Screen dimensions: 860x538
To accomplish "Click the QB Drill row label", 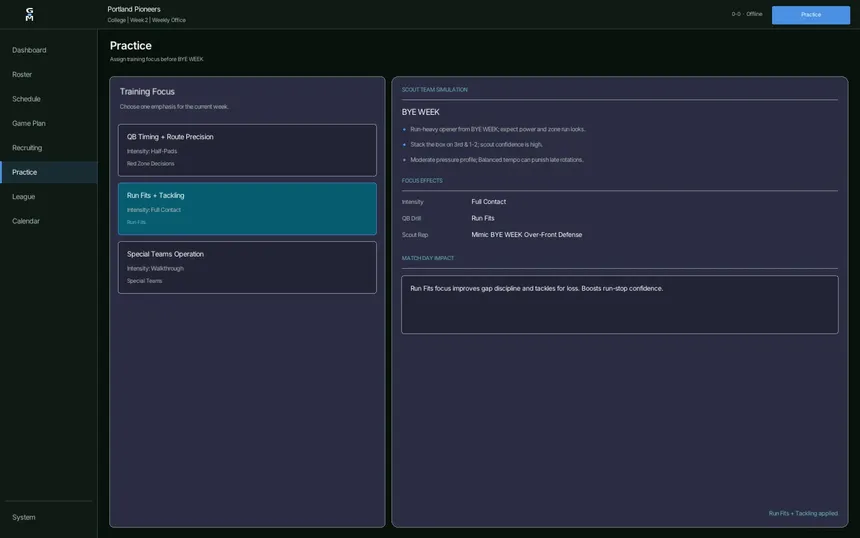I will click(411, 218).
